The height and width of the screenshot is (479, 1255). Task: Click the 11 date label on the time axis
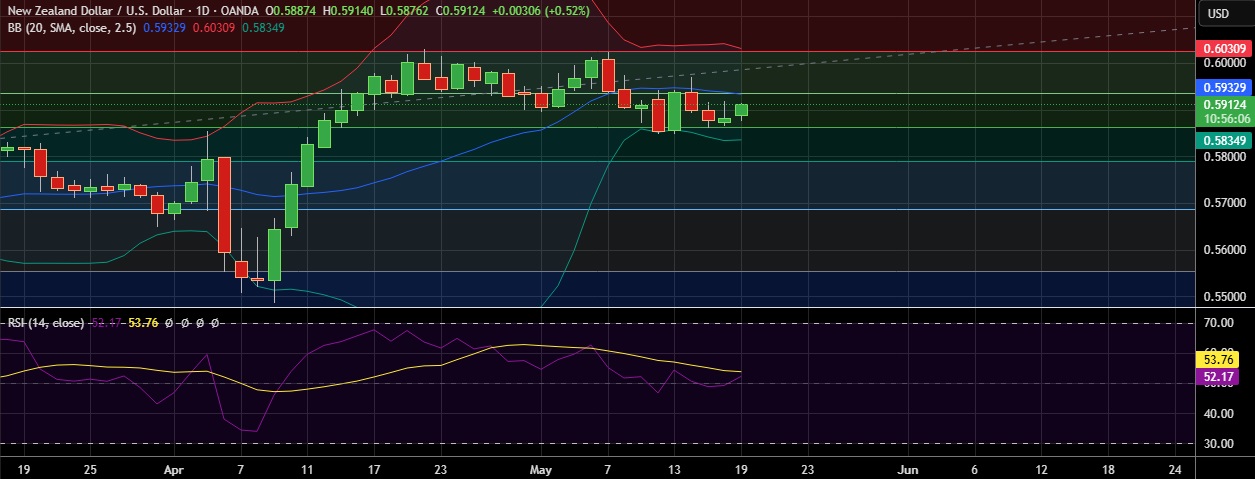click(x=307, y=469)
